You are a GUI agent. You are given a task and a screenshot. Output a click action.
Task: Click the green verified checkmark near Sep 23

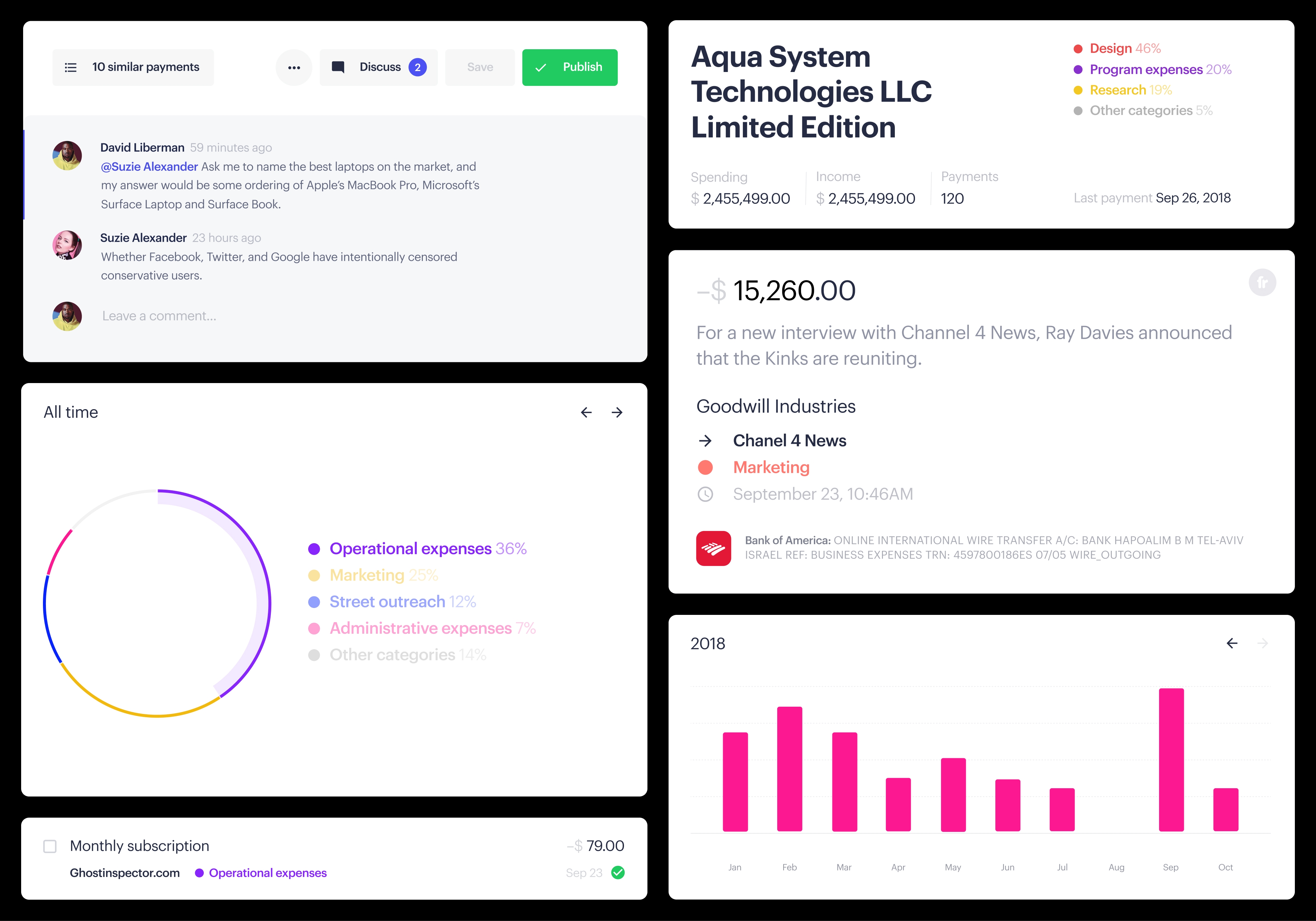pyautogui.click(x=618, y=872)
